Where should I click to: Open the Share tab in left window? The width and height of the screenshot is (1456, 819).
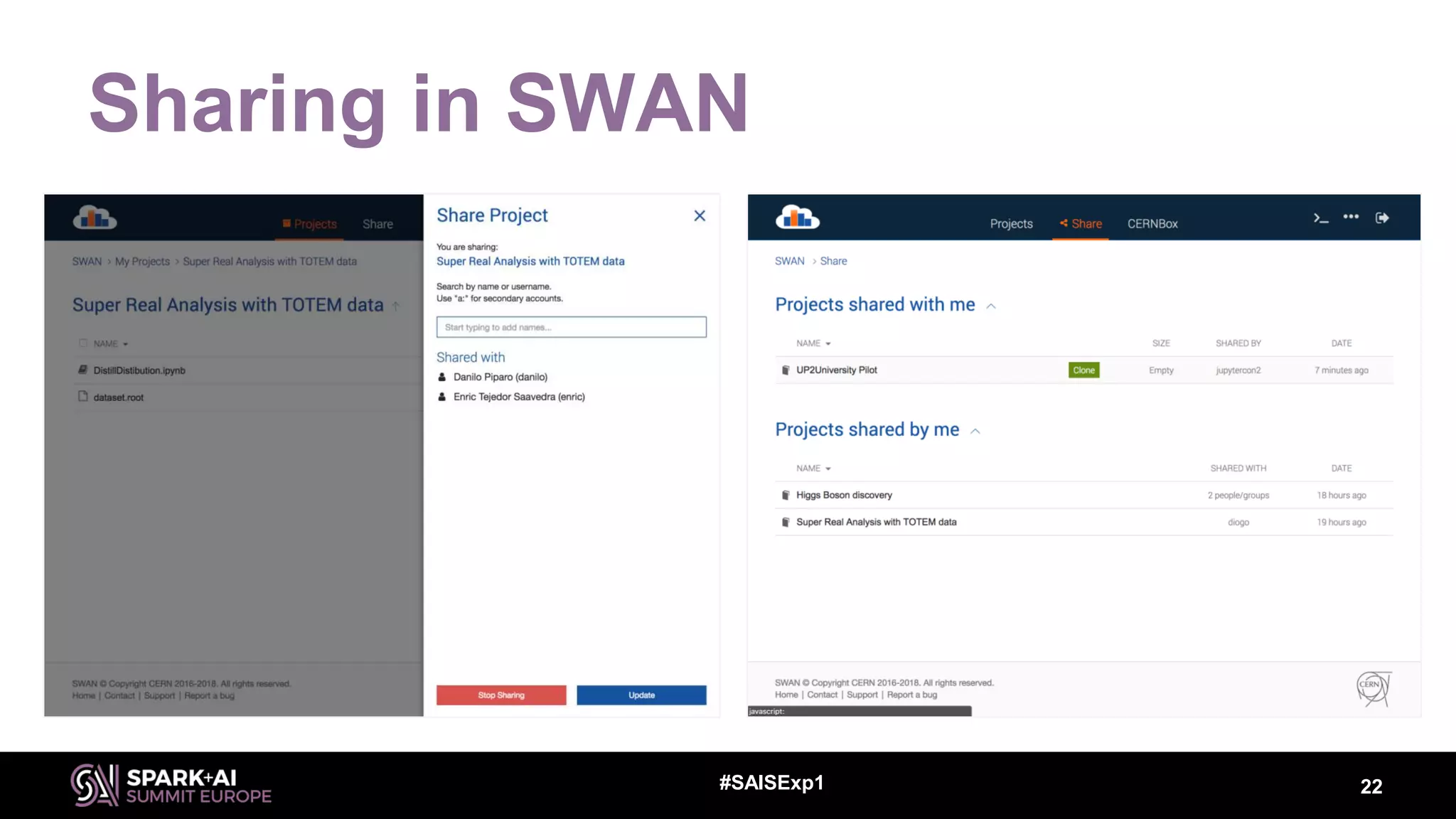(378, 224)
